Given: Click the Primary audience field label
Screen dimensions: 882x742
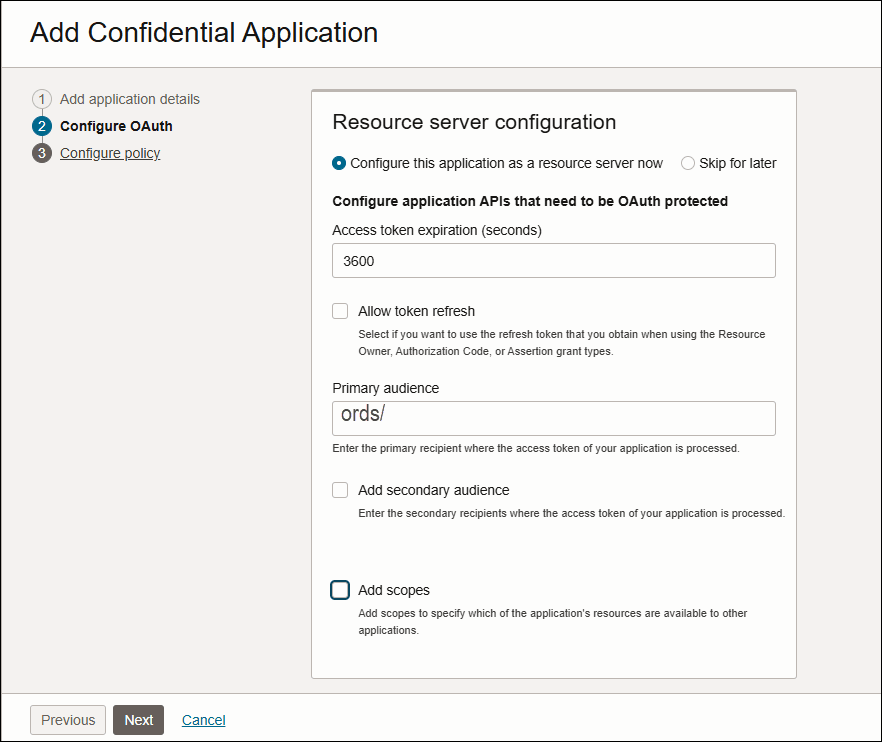Looking at the screenshot, I should click(x=385, y=388).
